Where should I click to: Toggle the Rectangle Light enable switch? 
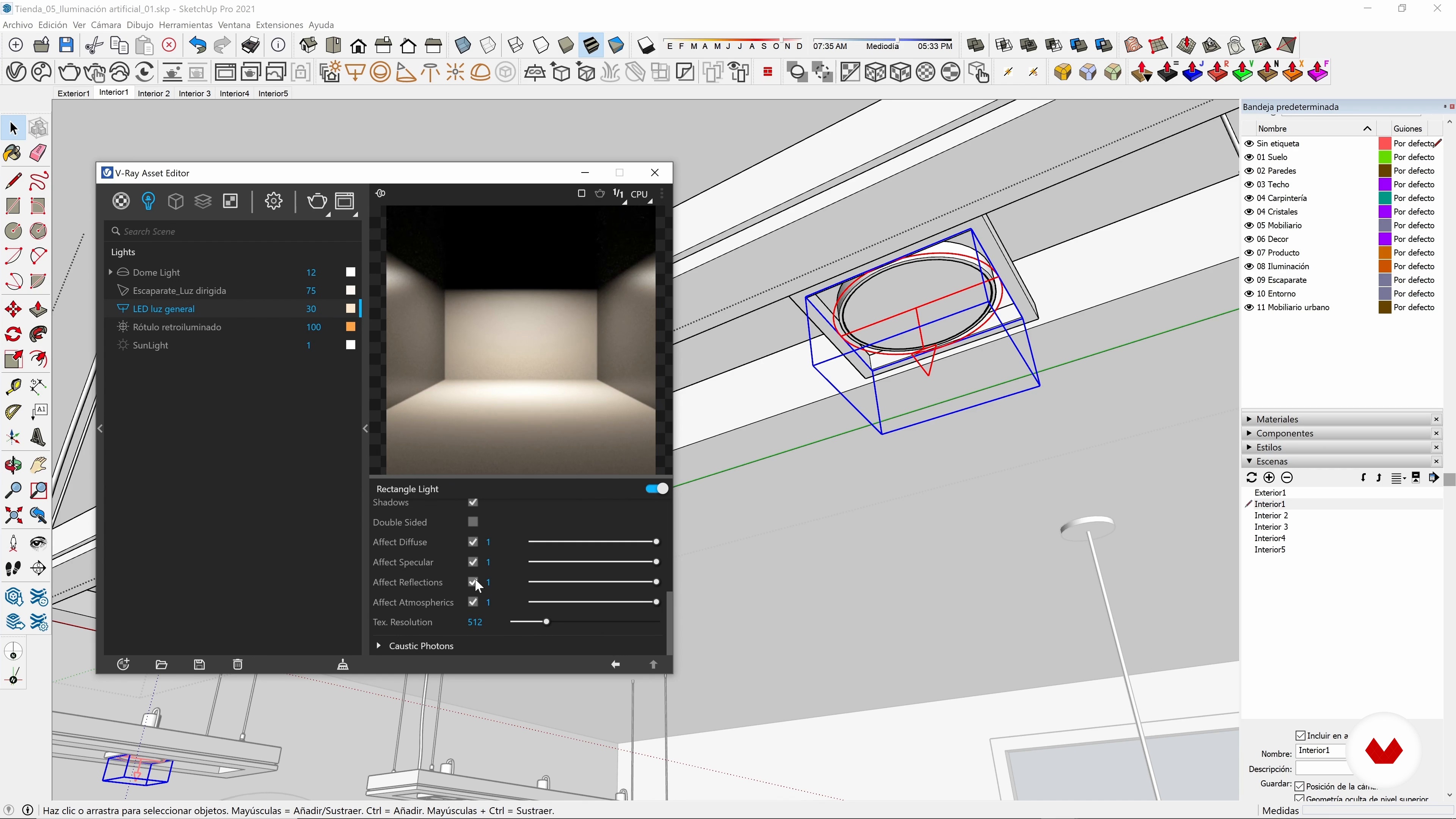[x=657, y=488]
